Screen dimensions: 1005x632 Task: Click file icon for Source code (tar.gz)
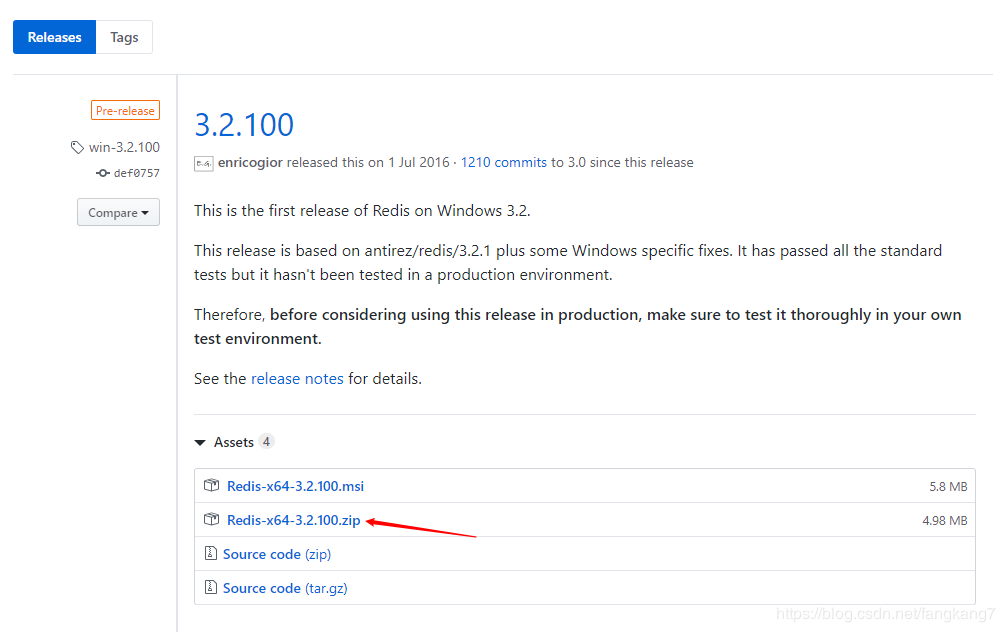click(210, 586)
